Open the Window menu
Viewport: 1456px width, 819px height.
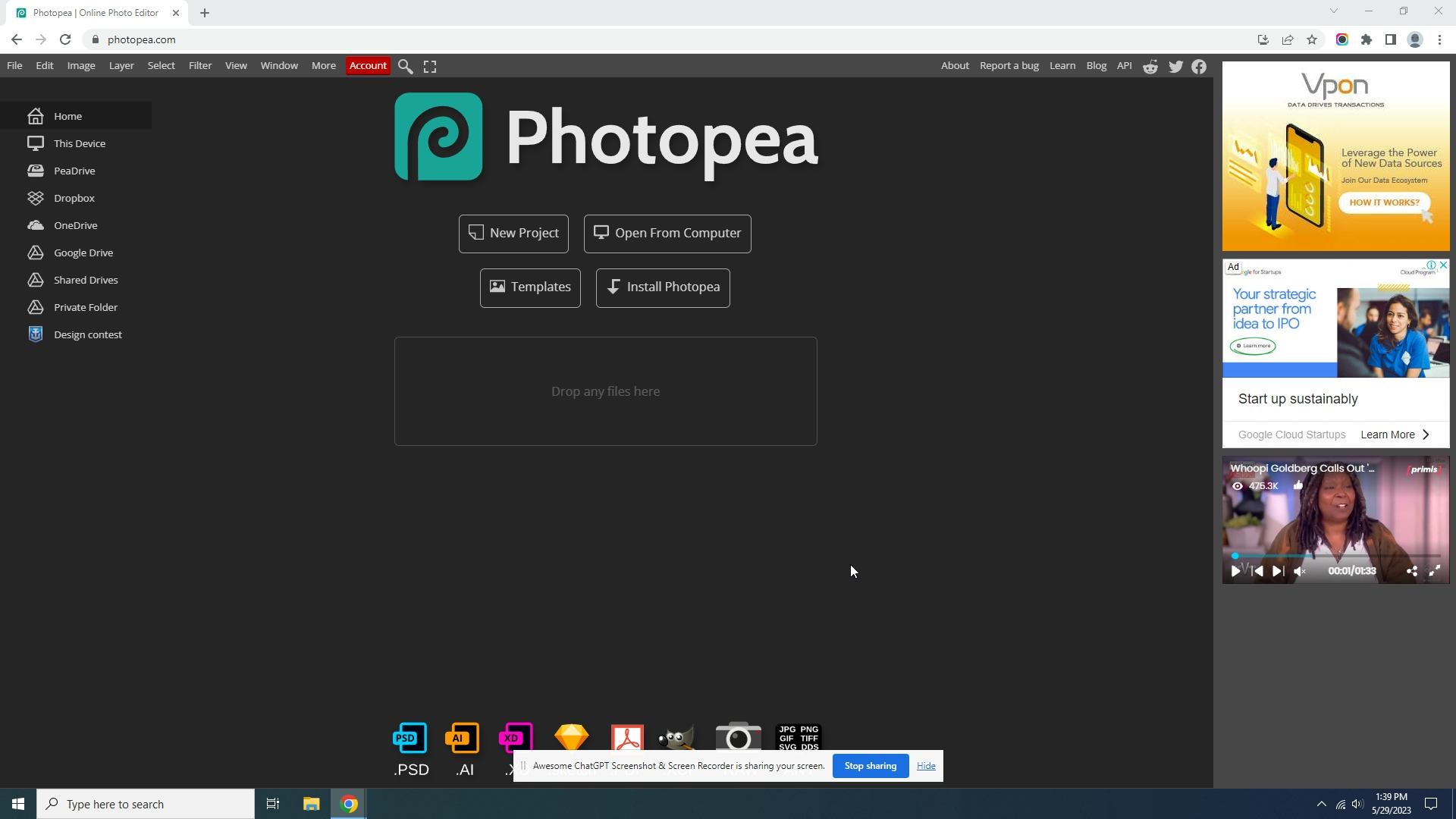(278, 66)
